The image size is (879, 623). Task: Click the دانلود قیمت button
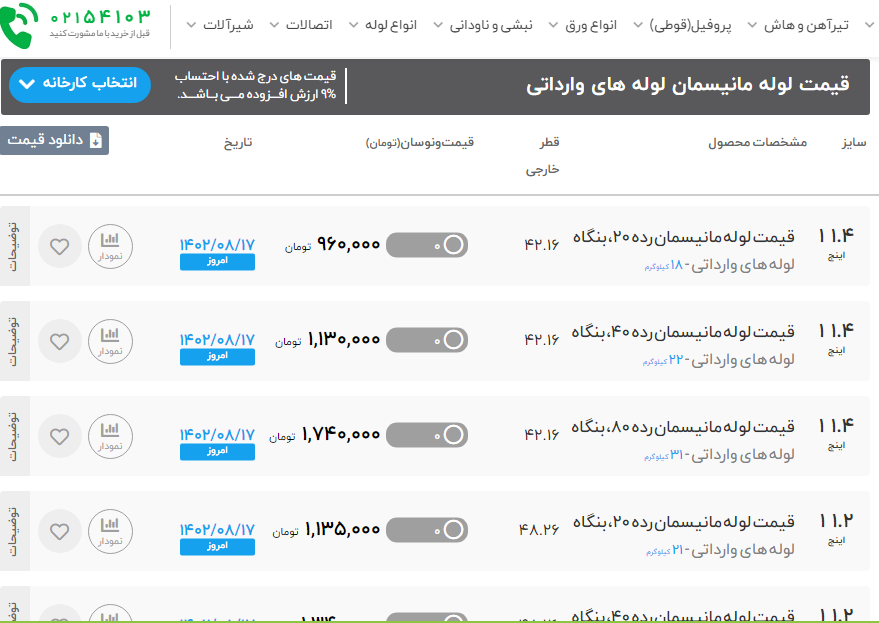tap(55, 141)
